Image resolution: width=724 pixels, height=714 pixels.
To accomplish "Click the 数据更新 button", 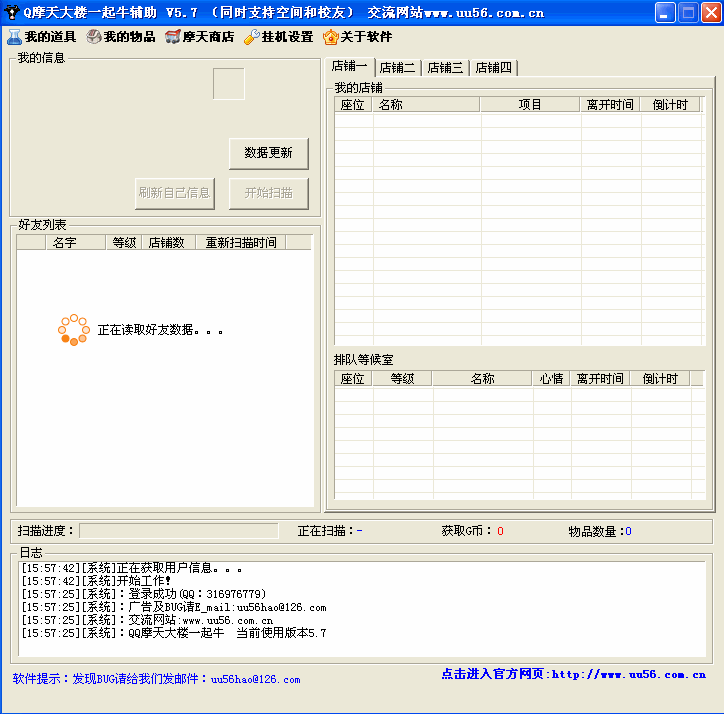I will [269, 153].
